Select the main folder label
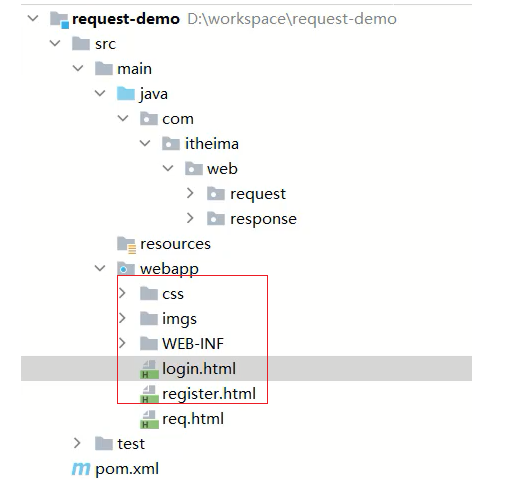 (134, 69)
